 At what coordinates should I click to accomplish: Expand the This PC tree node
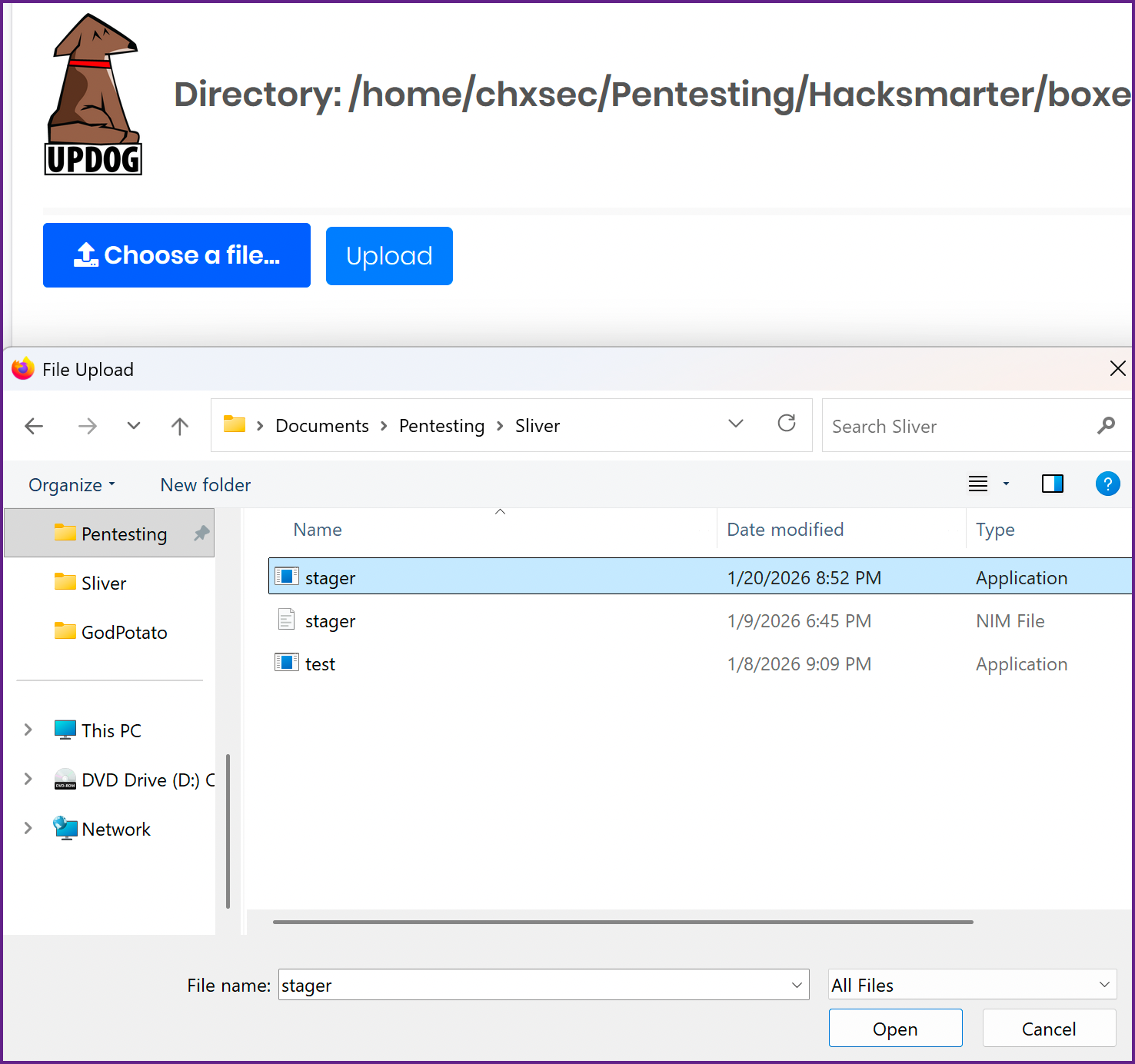click(x=28, y=730)
